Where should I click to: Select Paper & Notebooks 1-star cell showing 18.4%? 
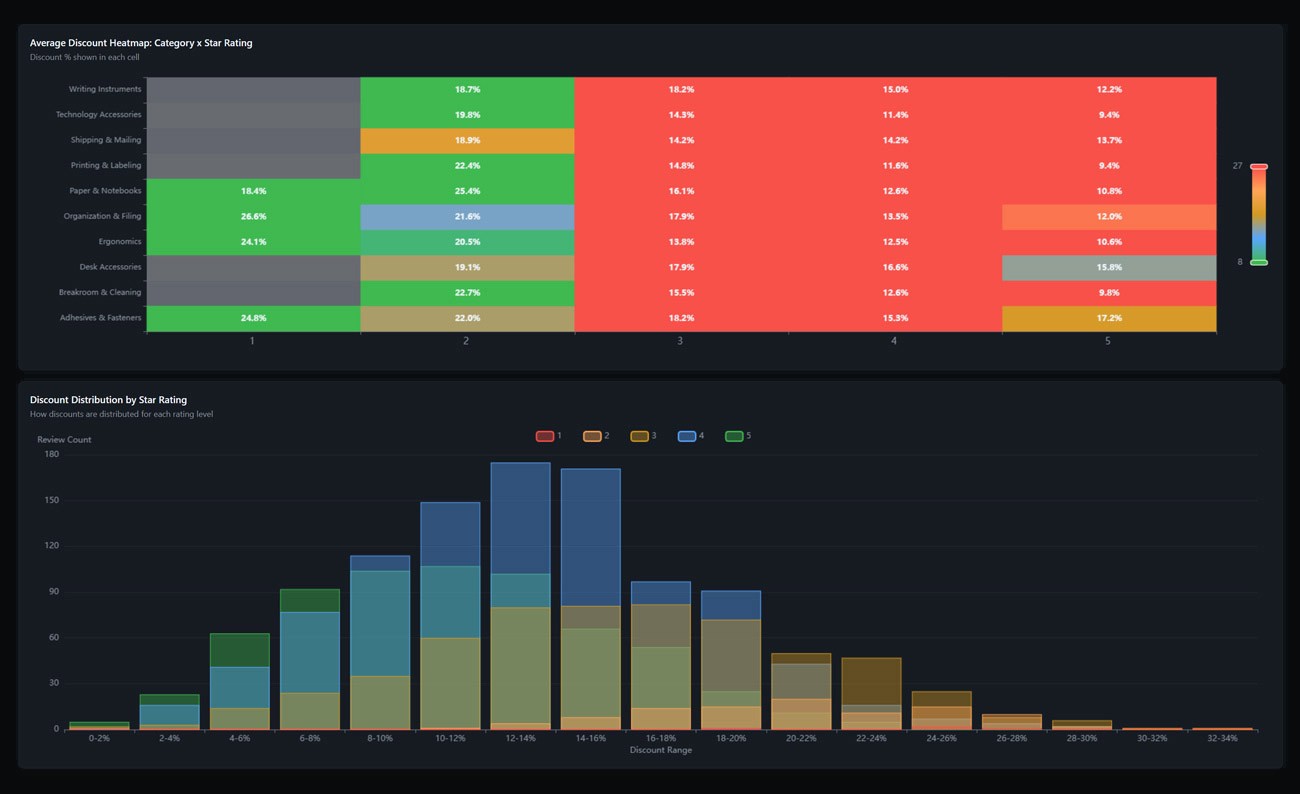[253, 191]
